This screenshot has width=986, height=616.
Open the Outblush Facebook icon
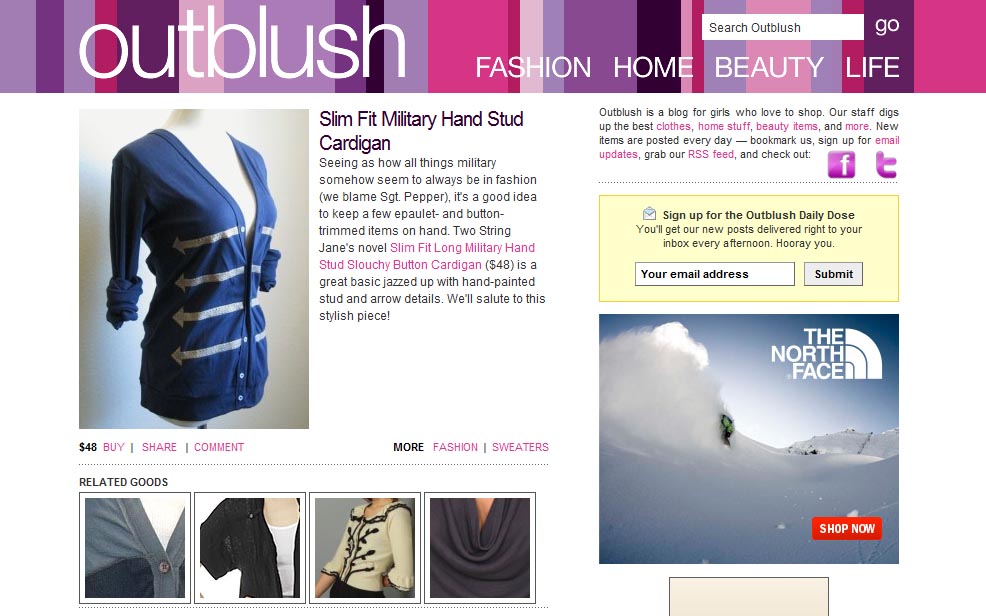tap(841, 165)
